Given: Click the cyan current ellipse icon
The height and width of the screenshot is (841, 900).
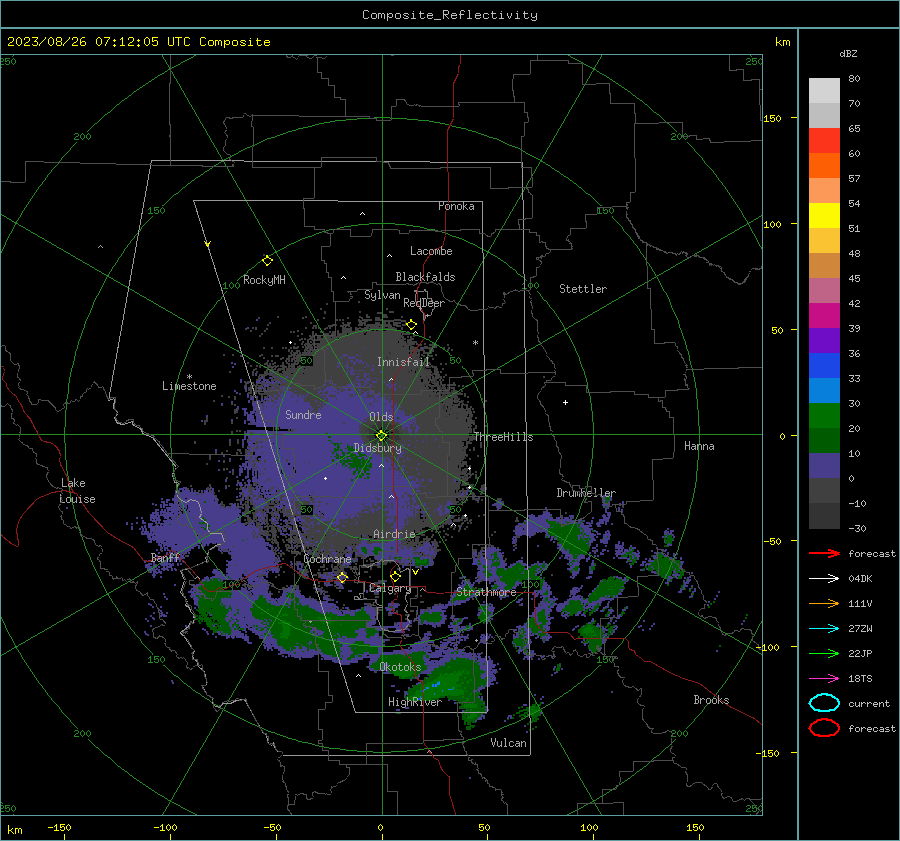Looking at the screenshot, I should tap(824, 703).
